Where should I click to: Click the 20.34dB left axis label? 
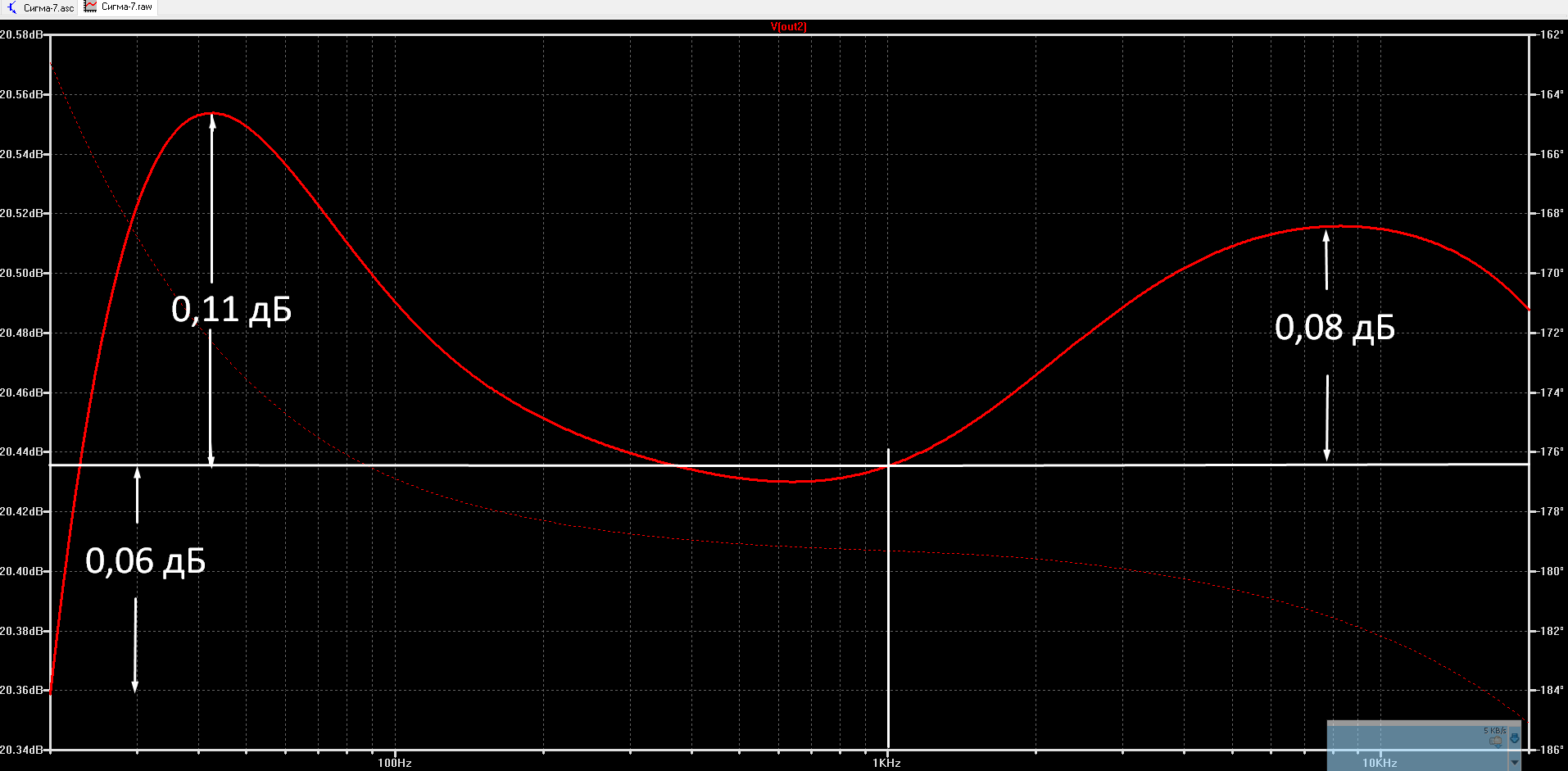[x=21, y=750]
